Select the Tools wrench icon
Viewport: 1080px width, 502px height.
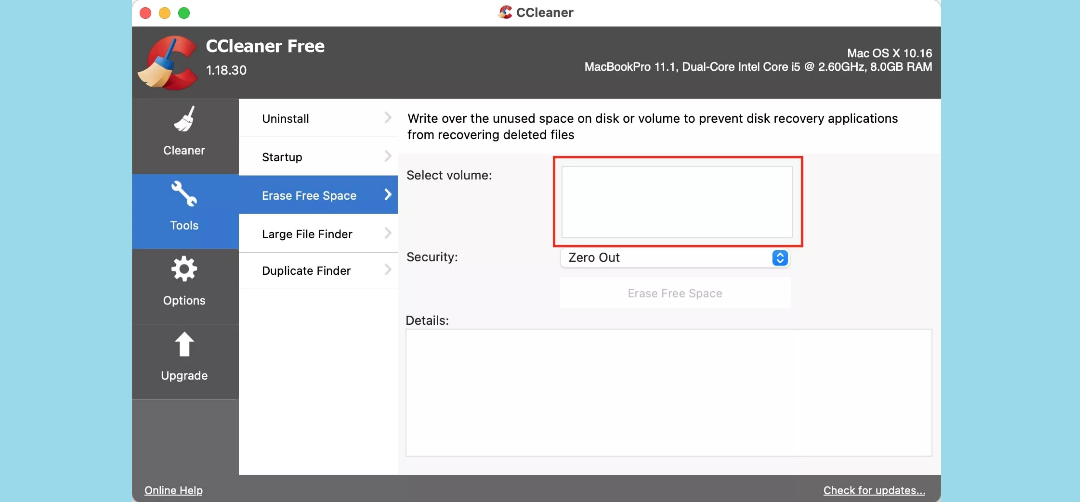[184, 194]
